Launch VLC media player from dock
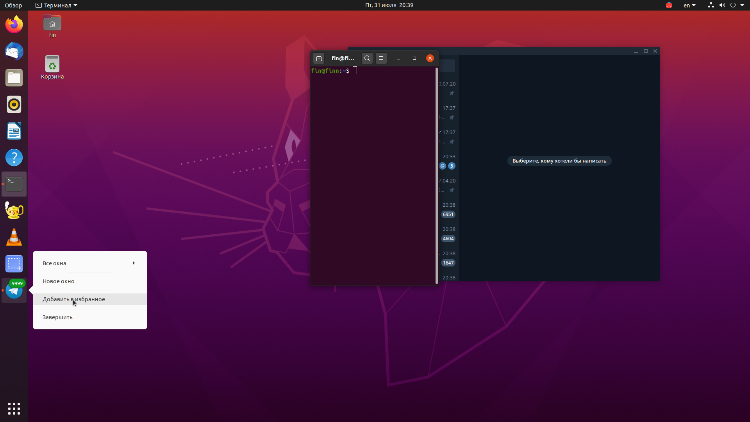 tap(14, 237)
